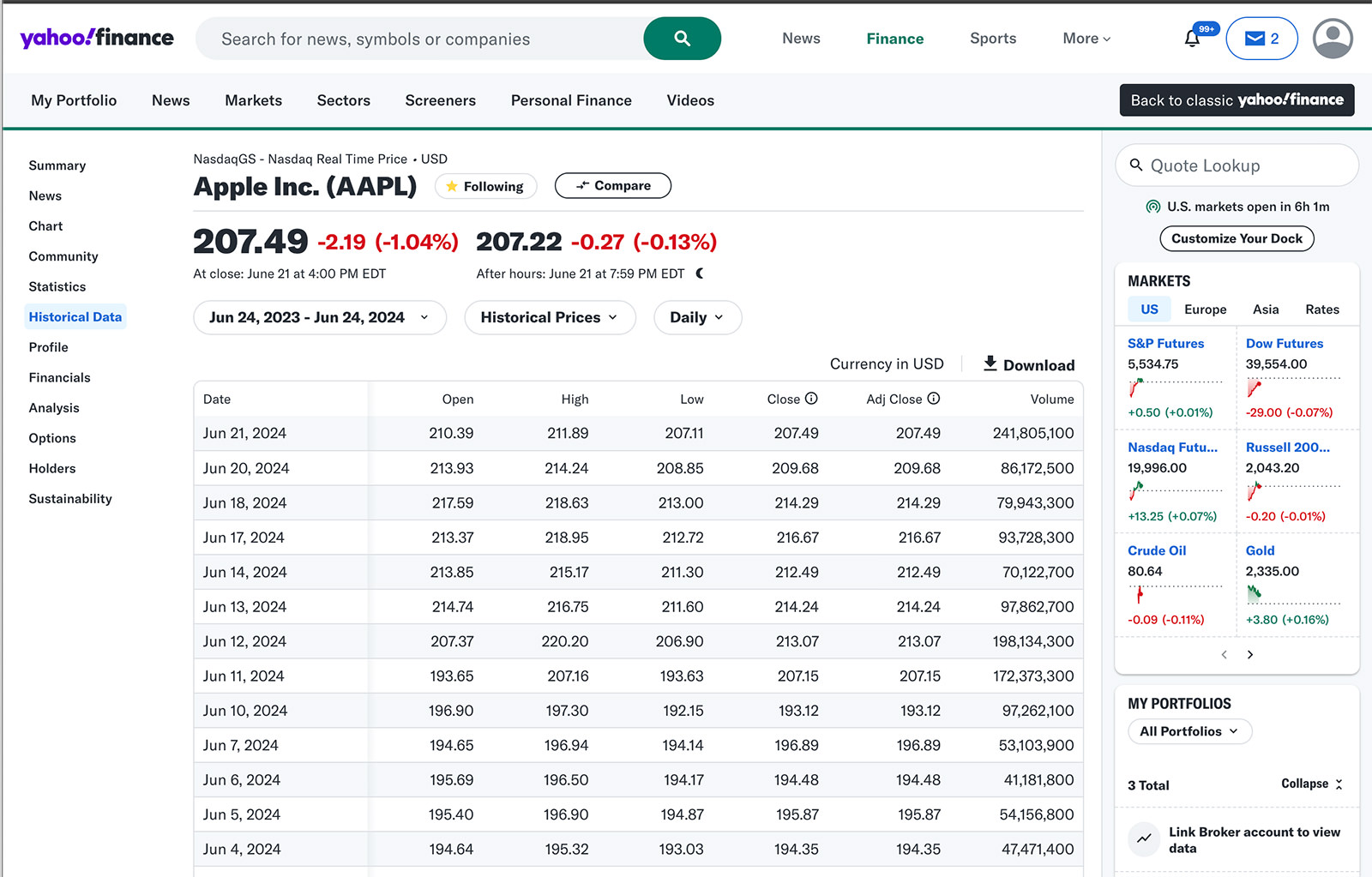The width and height of the screenshot is (1372, 877).
Task: Click Customize Your Dock button
Action: [1237, 238]
